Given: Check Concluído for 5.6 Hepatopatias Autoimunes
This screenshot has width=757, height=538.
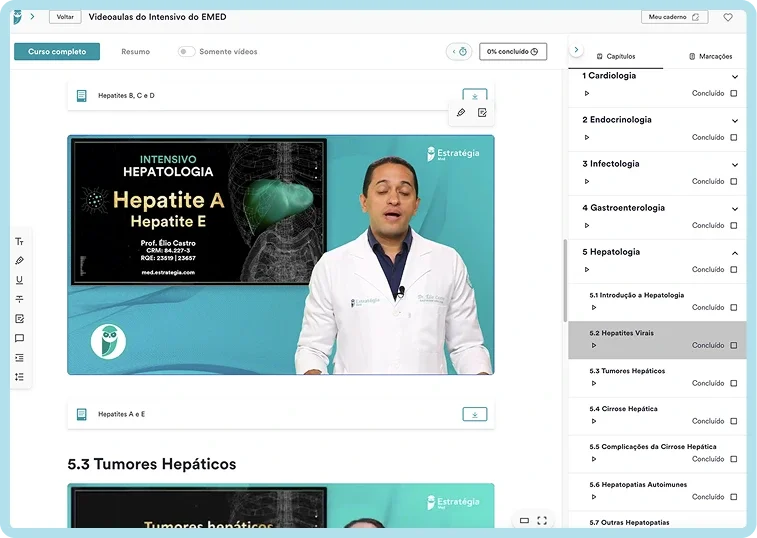Looking at the screenshot, I should pos(734,497).
